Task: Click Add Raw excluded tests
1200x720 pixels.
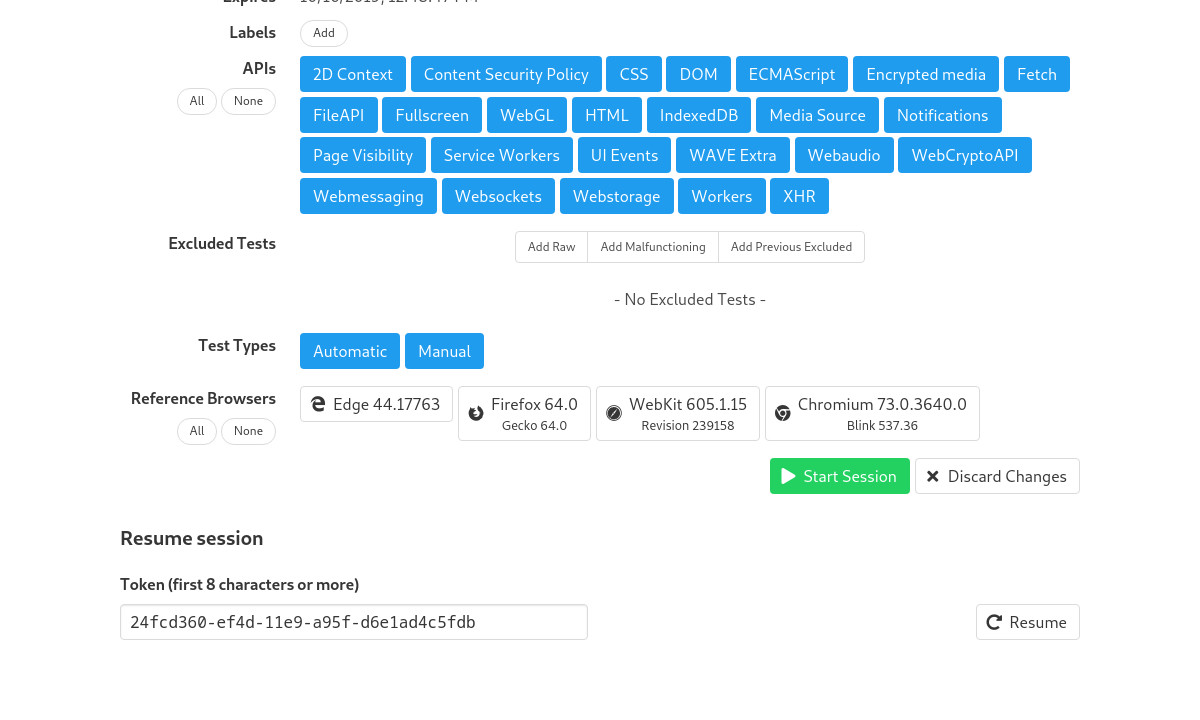Action: 552,247
